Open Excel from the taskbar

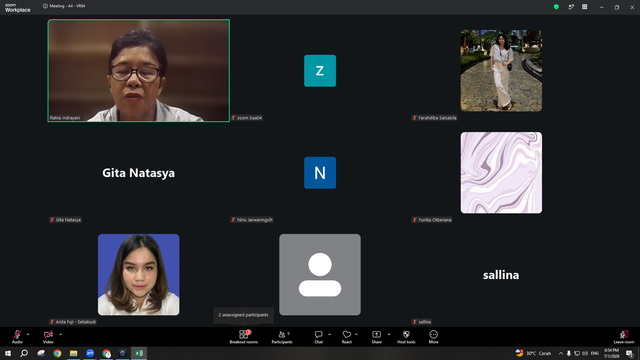click(139, 353)
